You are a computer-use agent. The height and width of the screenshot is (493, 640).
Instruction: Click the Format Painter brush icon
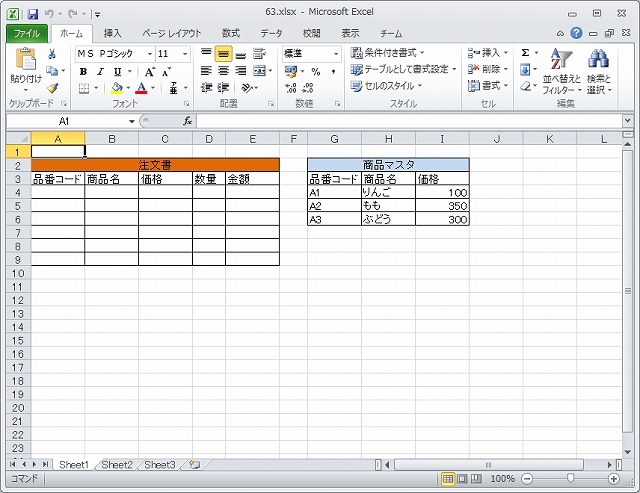[50, 87]
